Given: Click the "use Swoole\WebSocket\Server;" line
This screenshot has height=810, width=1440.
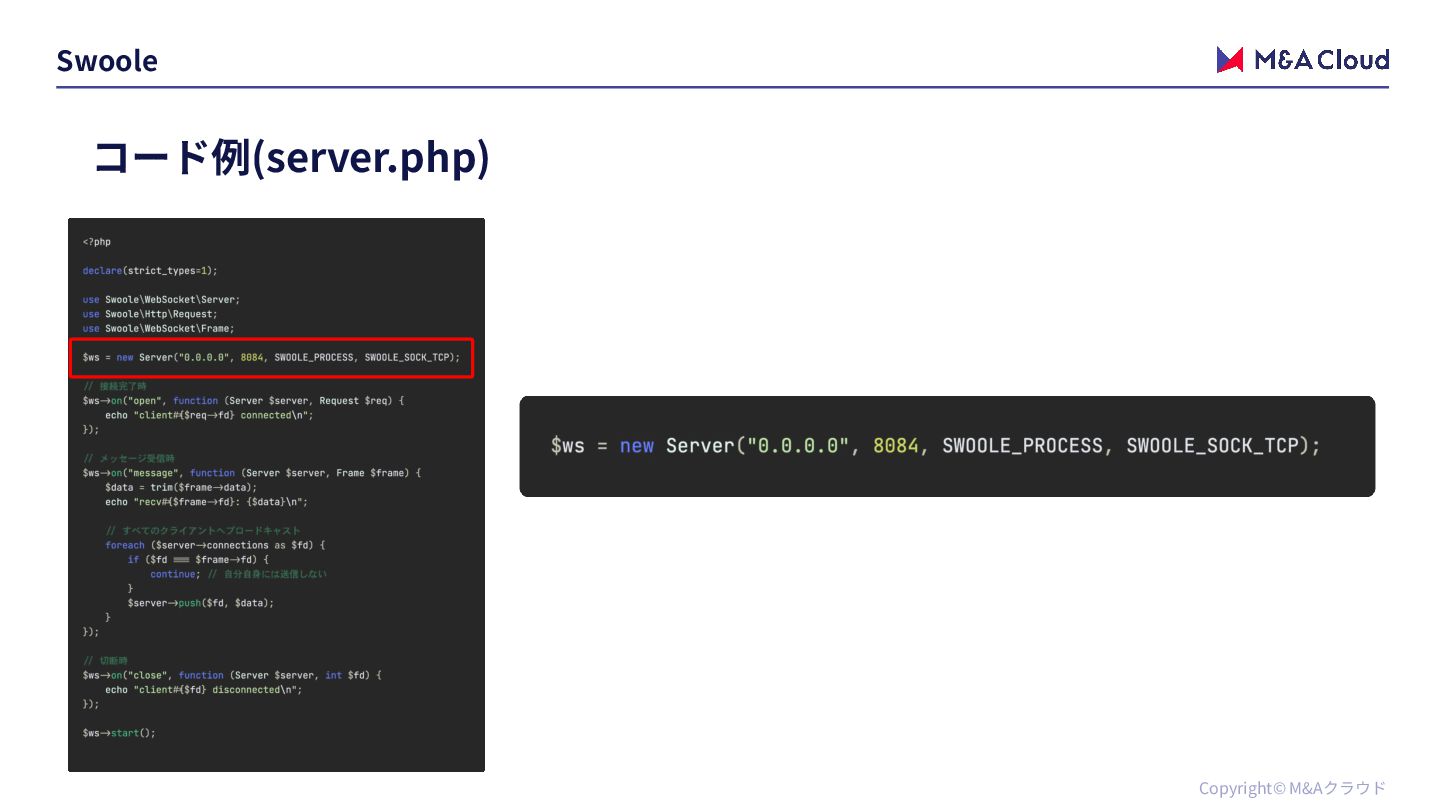Looking at the screenshot, I should click(162, 299).
